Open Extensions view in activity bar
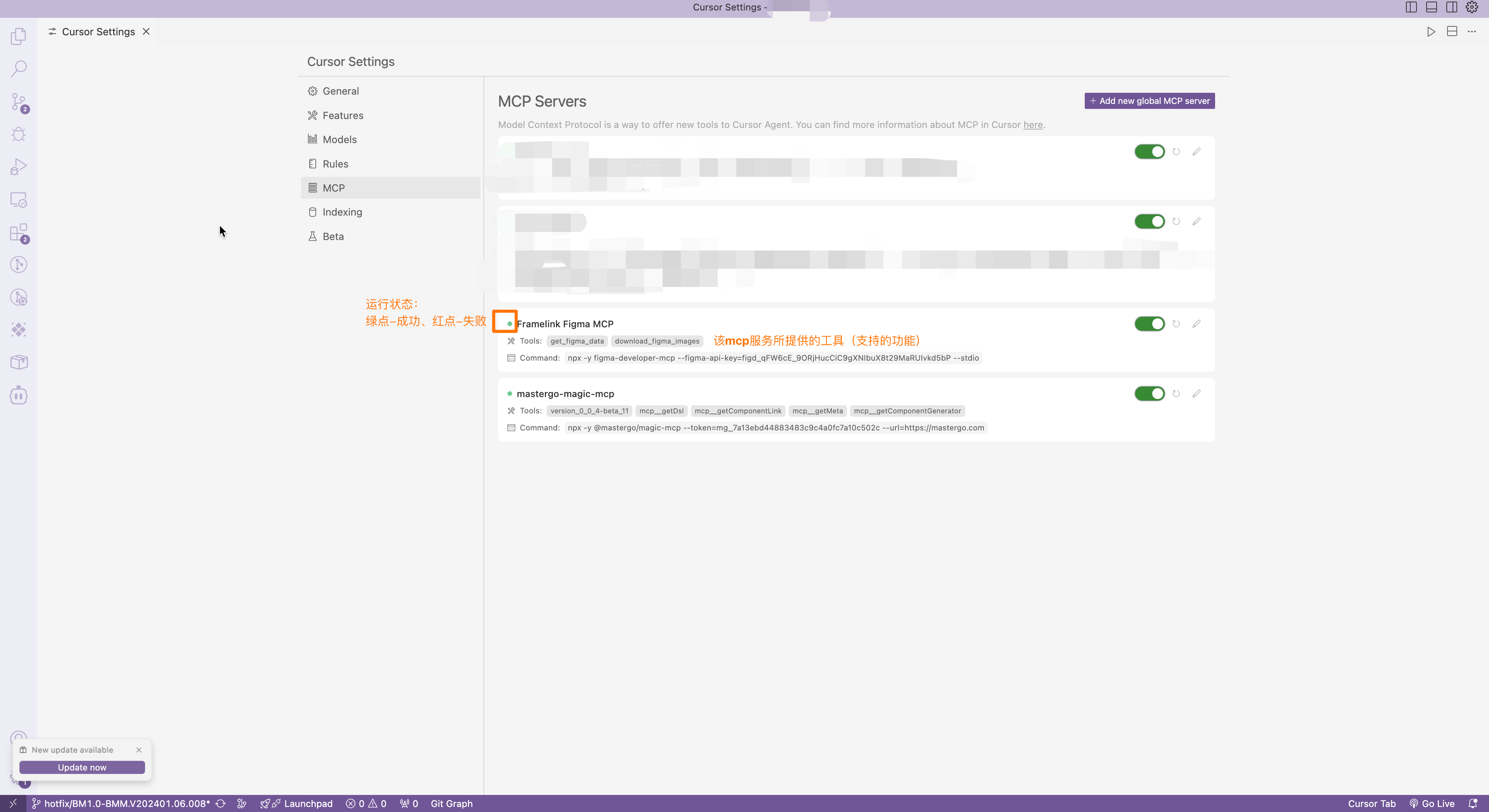The image size is (1489, 812). tap(19, 233)
